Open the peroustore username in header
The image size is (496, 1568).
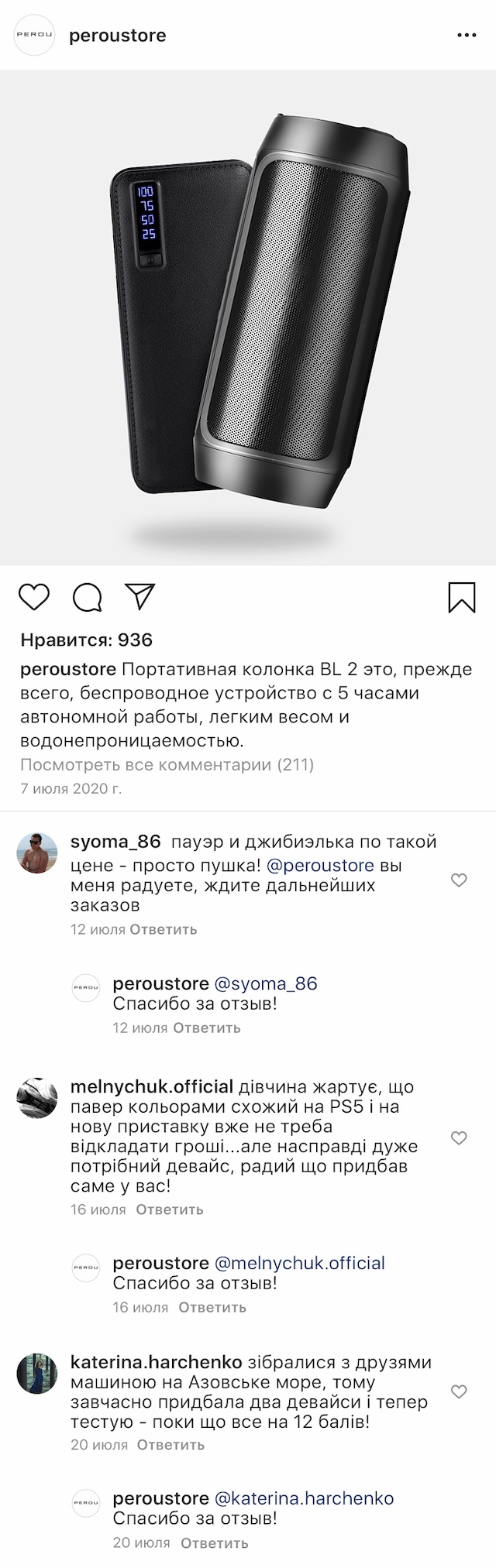(118, 36)
